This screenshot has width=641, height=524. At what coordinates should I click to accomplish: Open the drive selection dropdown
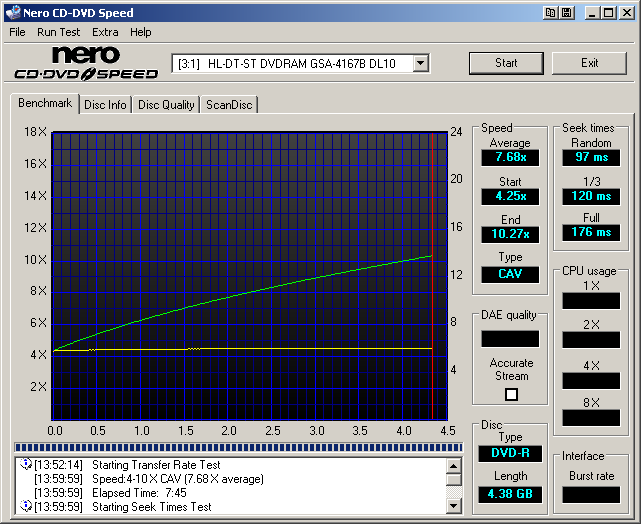(x=421, y=63)
